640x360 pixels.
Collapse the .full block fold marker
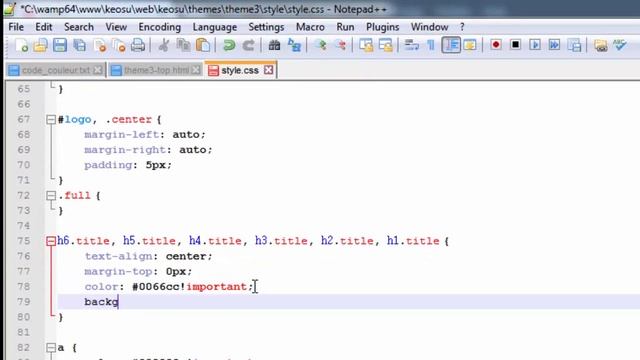51,196
